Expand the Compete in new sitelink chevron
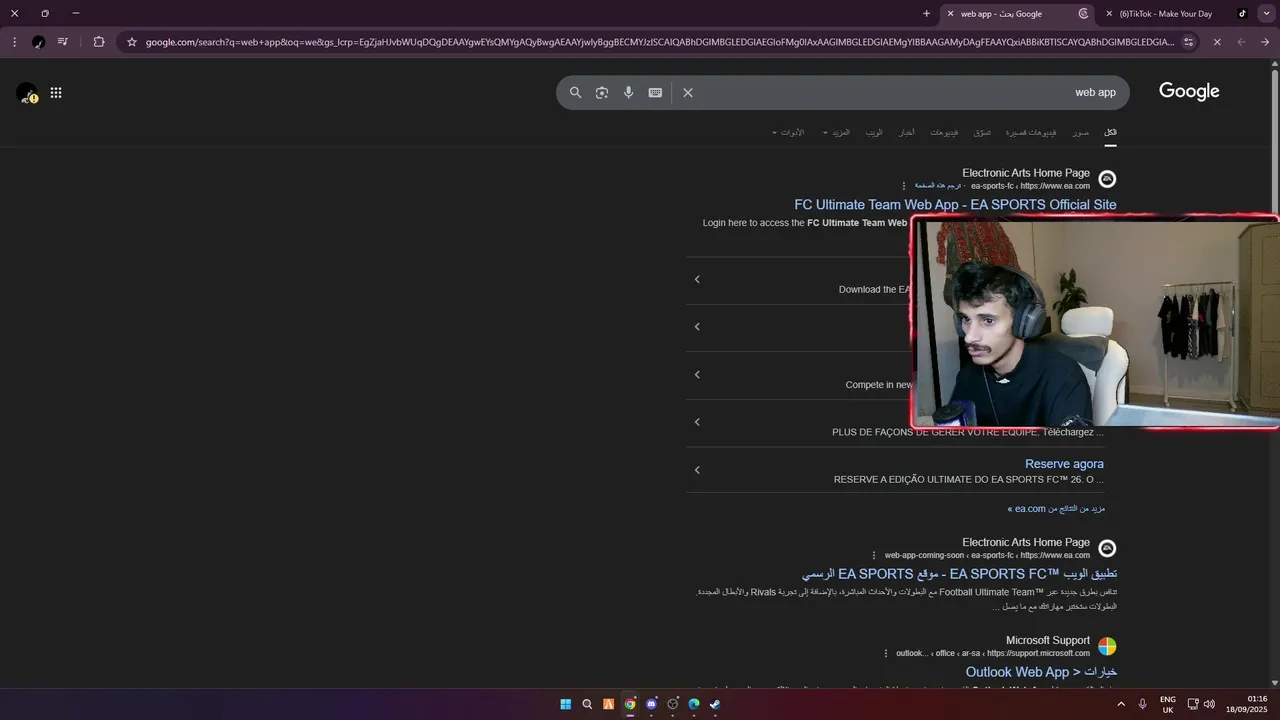The width and height of the screenshot is (1280, 720). 697,375
